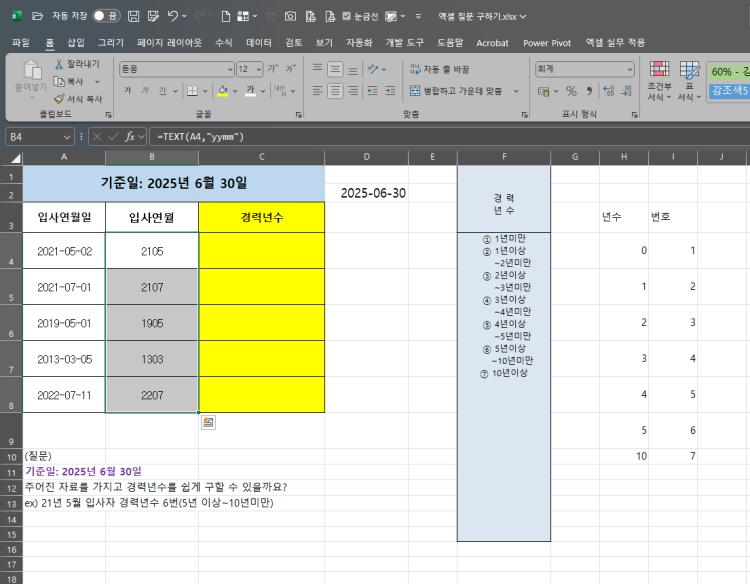
Task: Click the font color 가 icon
Action: 250,90
